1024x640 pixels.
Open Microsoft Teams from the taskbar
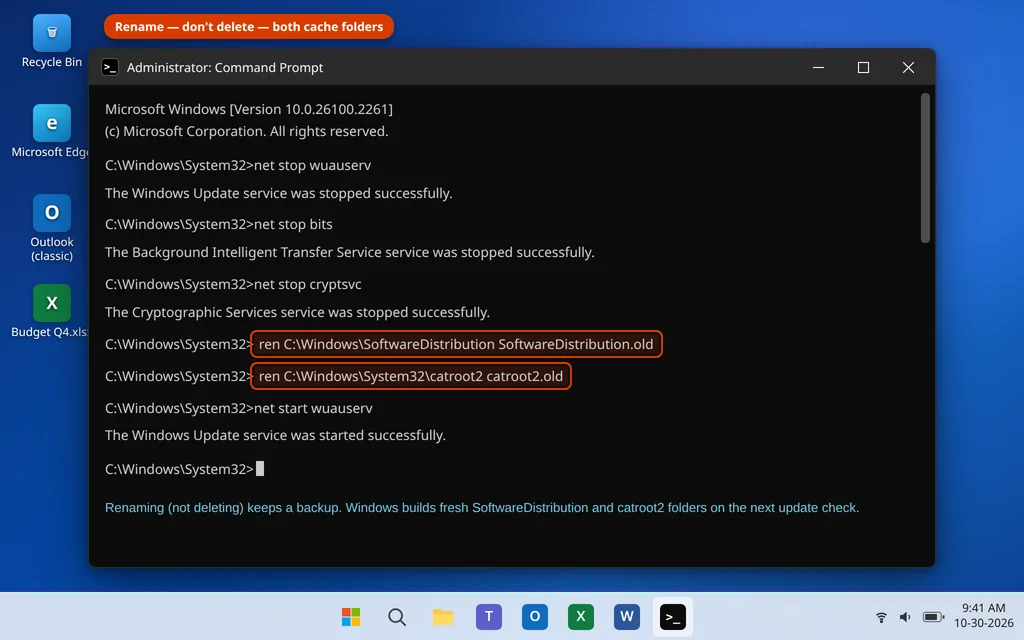click(x=488, y=616)
